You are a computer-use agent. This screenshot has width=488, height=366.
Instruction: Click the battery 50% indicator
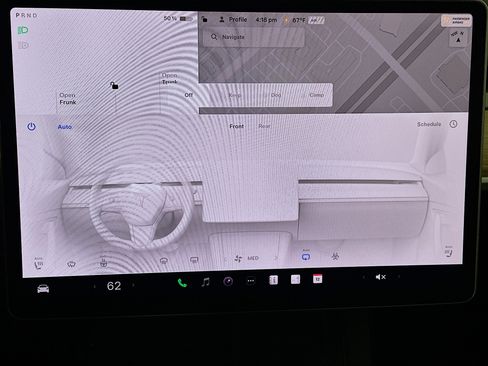click(x=178, y=18)
